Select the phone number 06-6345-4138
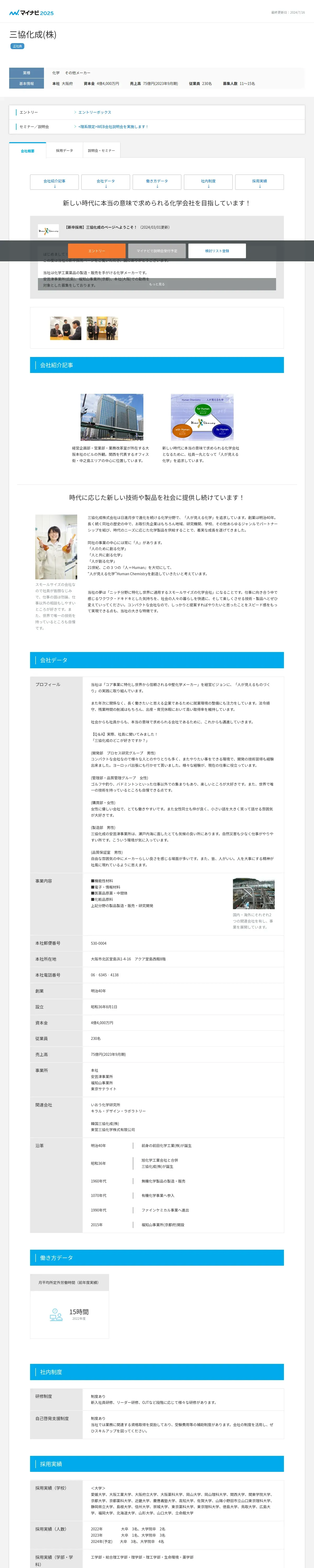314x1568 pixels. click(105, 975)
